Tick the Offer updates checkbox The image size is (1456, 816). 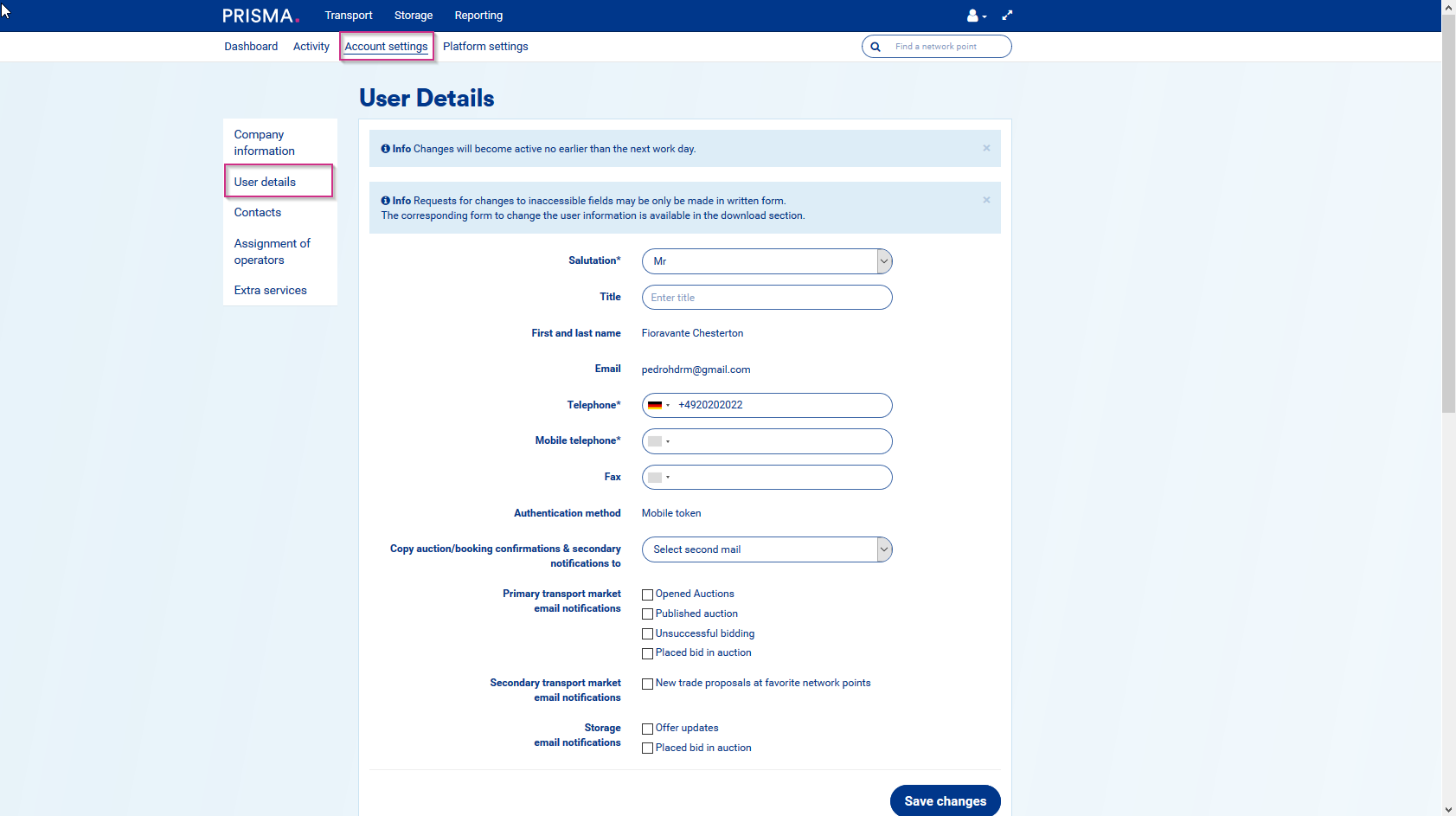(x=647, y=729)
